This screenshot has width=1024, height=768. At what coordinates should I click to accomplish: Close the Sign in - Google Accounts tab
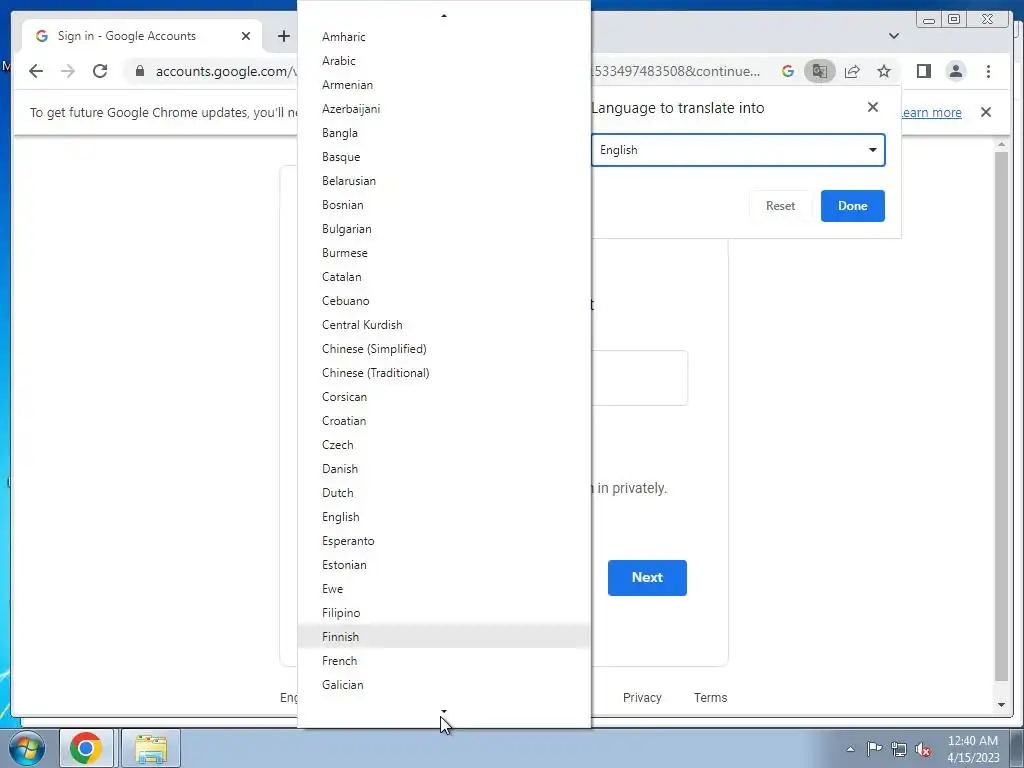coord(246,36)
